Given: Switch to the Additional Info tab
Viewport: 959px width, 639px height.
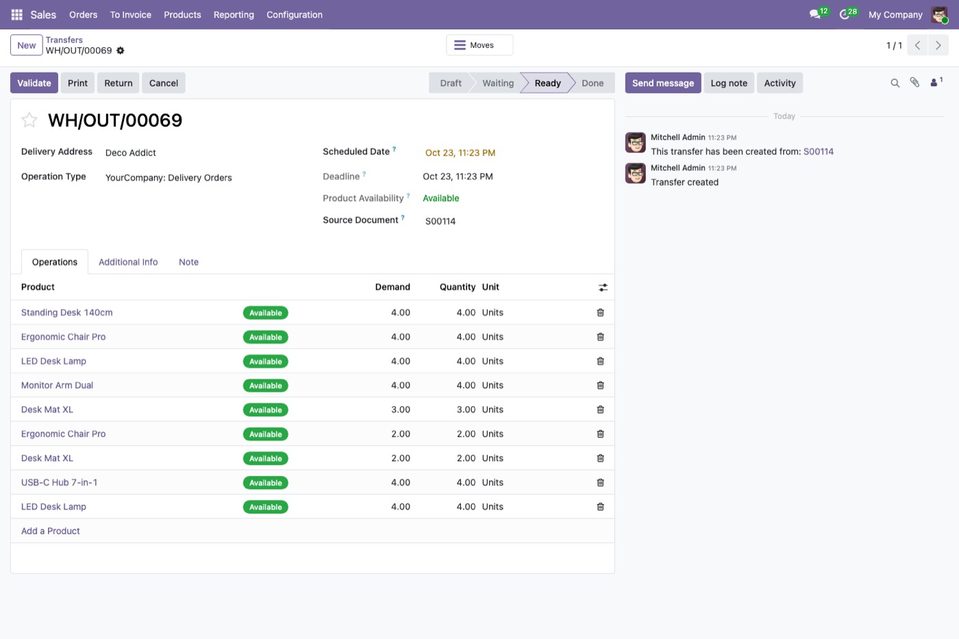Looking at the screenshot, I should click(x=128, y=262).
